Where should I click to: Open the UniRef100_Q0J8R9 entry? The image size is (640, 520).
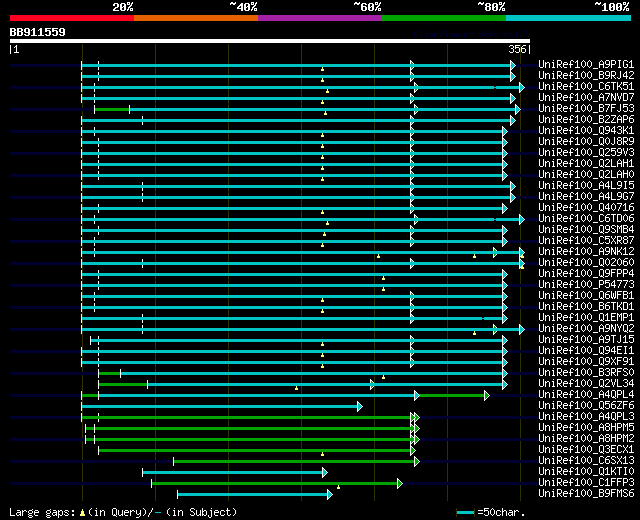(586, 142)
